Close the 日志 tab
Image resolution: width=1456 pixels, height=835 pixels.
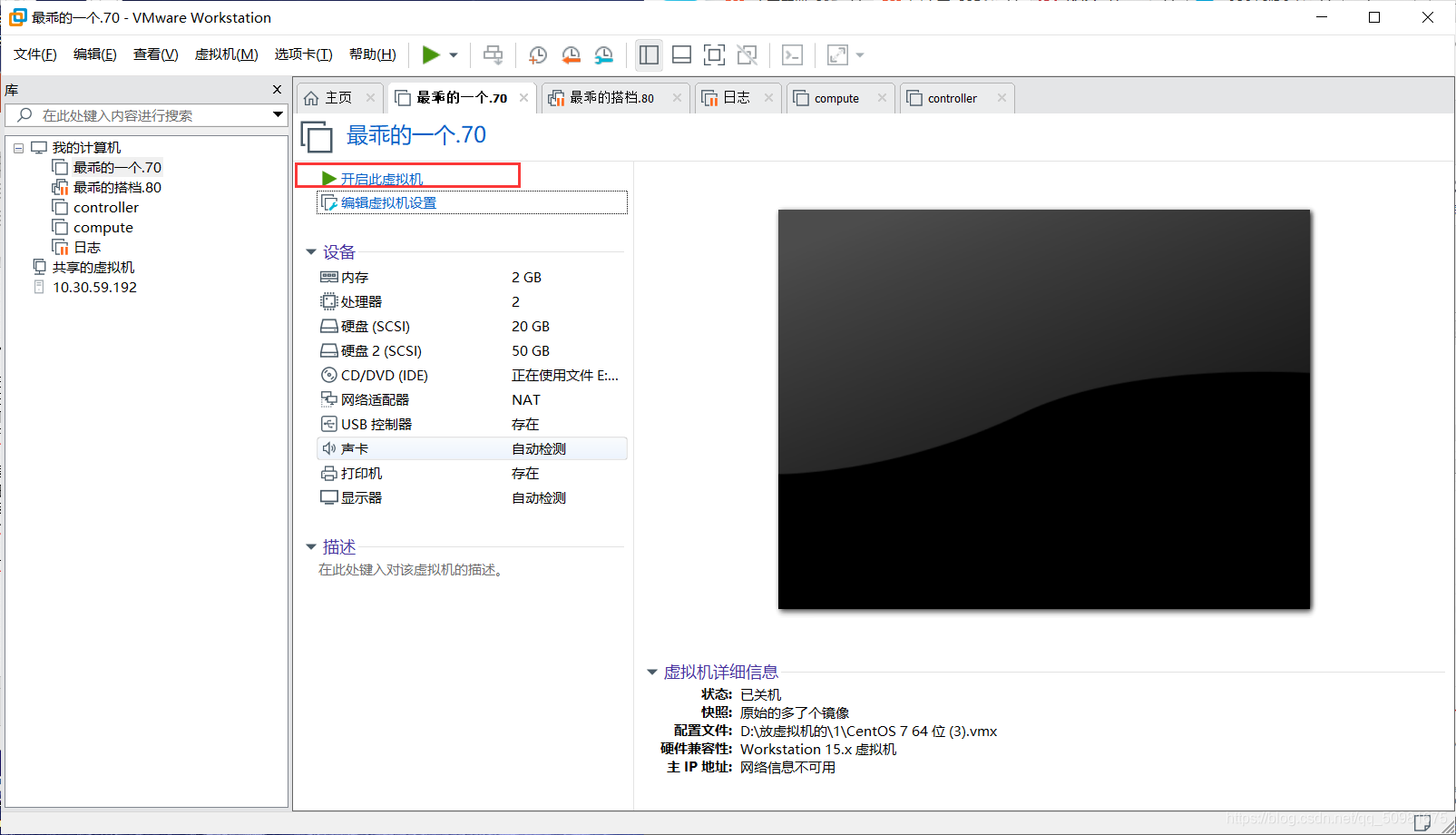(x=768, y=98)
